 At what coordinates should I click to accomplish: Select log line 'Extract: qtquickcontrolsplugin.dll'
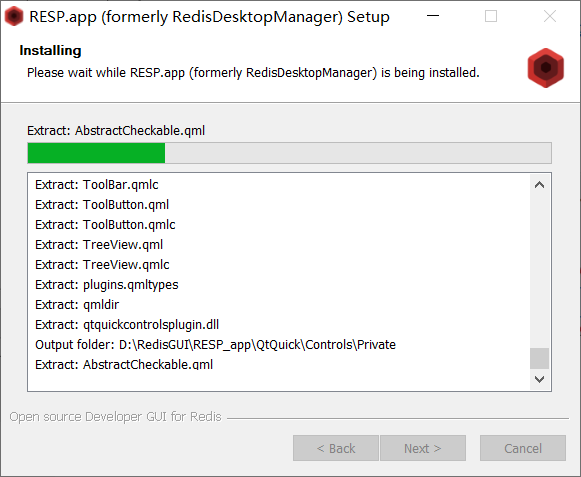[x=127, y=325]
